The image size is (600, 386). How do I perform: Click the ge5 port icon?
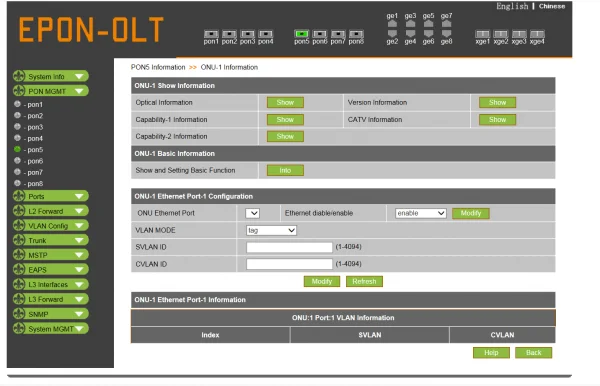tap(429, 23)
